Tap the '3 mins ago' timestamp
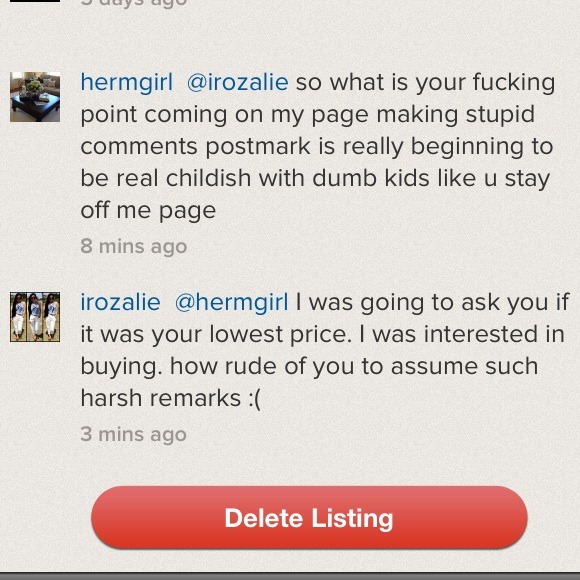Screen dimensions: 580x580 [133, 434]
